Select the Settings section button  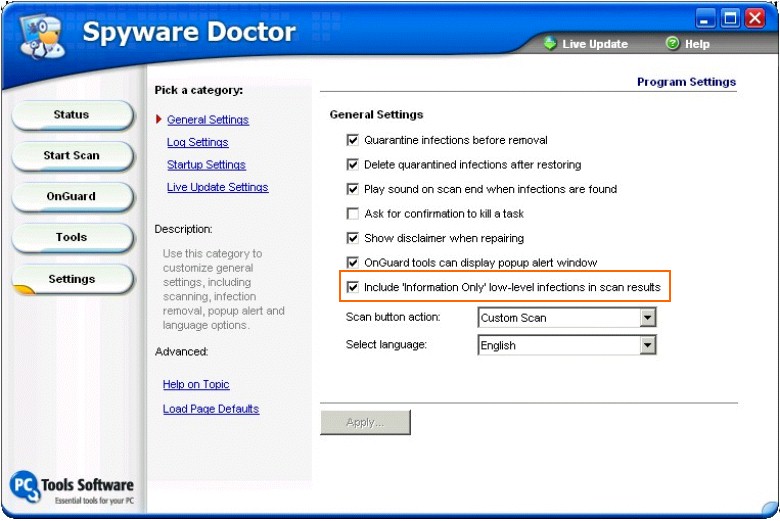72,279
